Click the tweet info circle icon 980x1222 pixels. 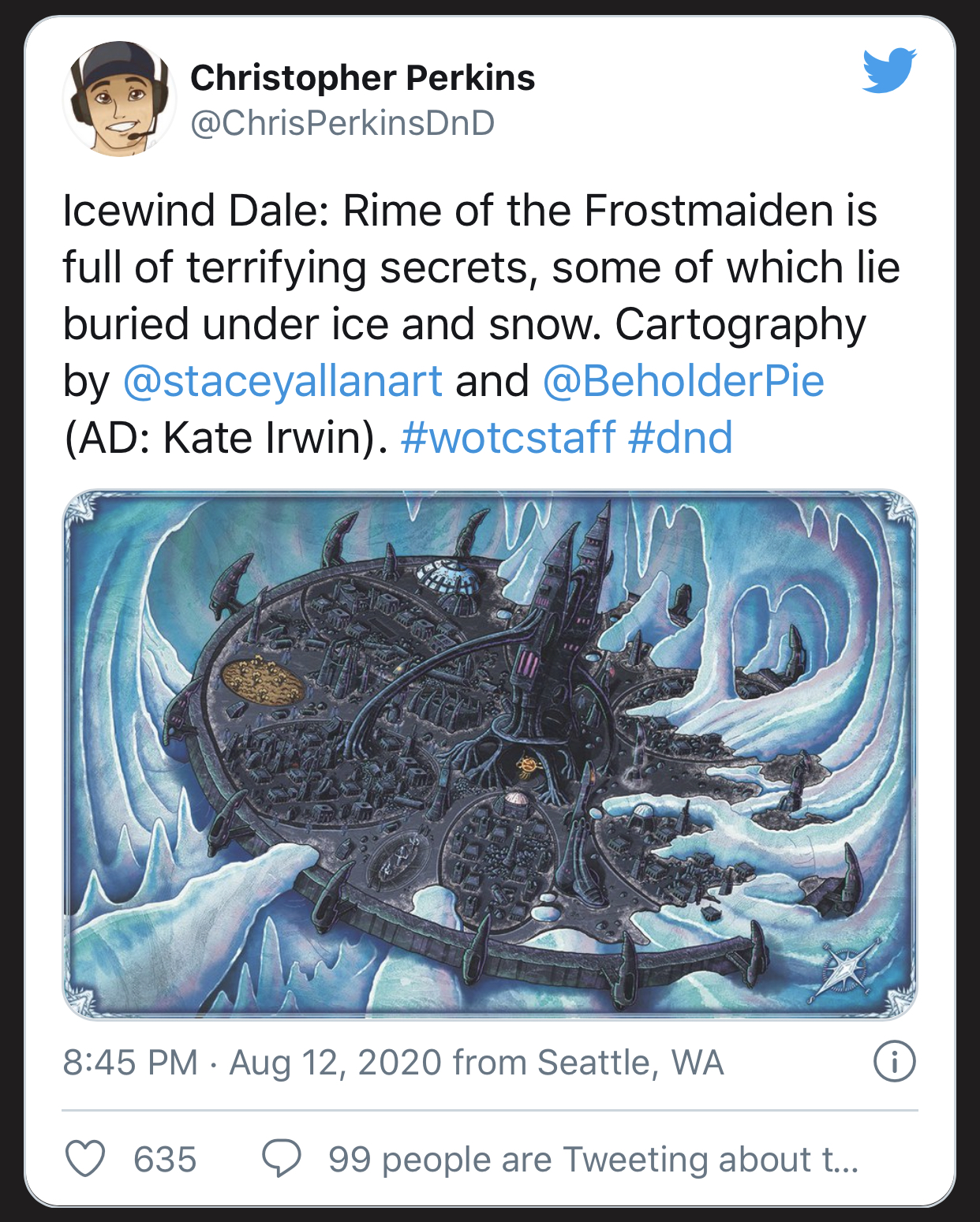pos(895,1062)
